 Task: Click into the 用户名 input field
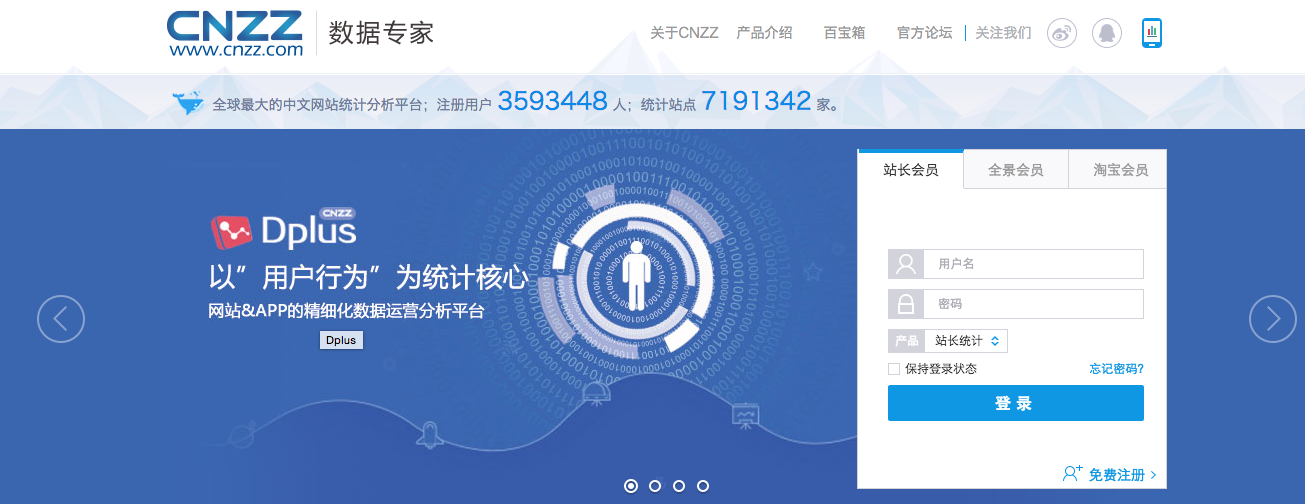tap(1034, 264)
